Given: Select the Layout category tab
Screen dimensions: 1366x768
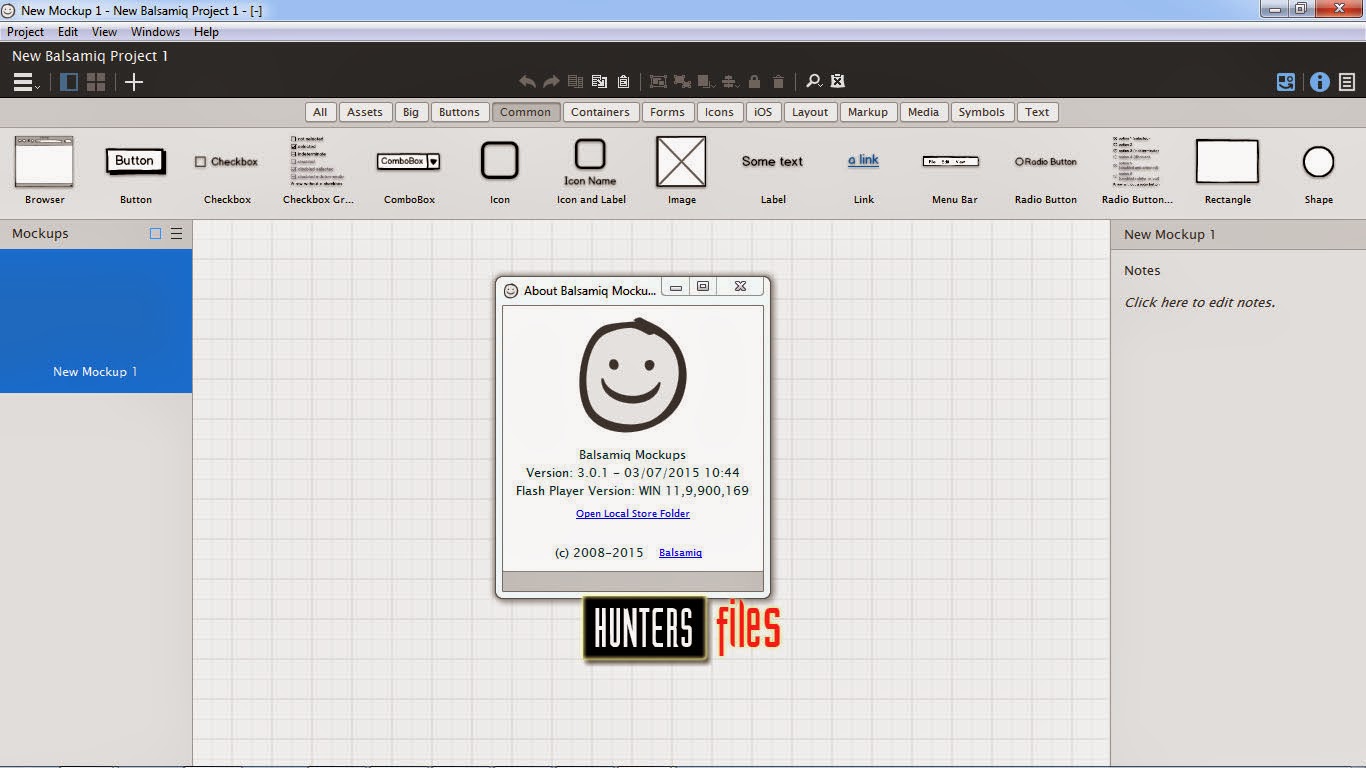Looking at the screenshot, I should tap(810, 112).
